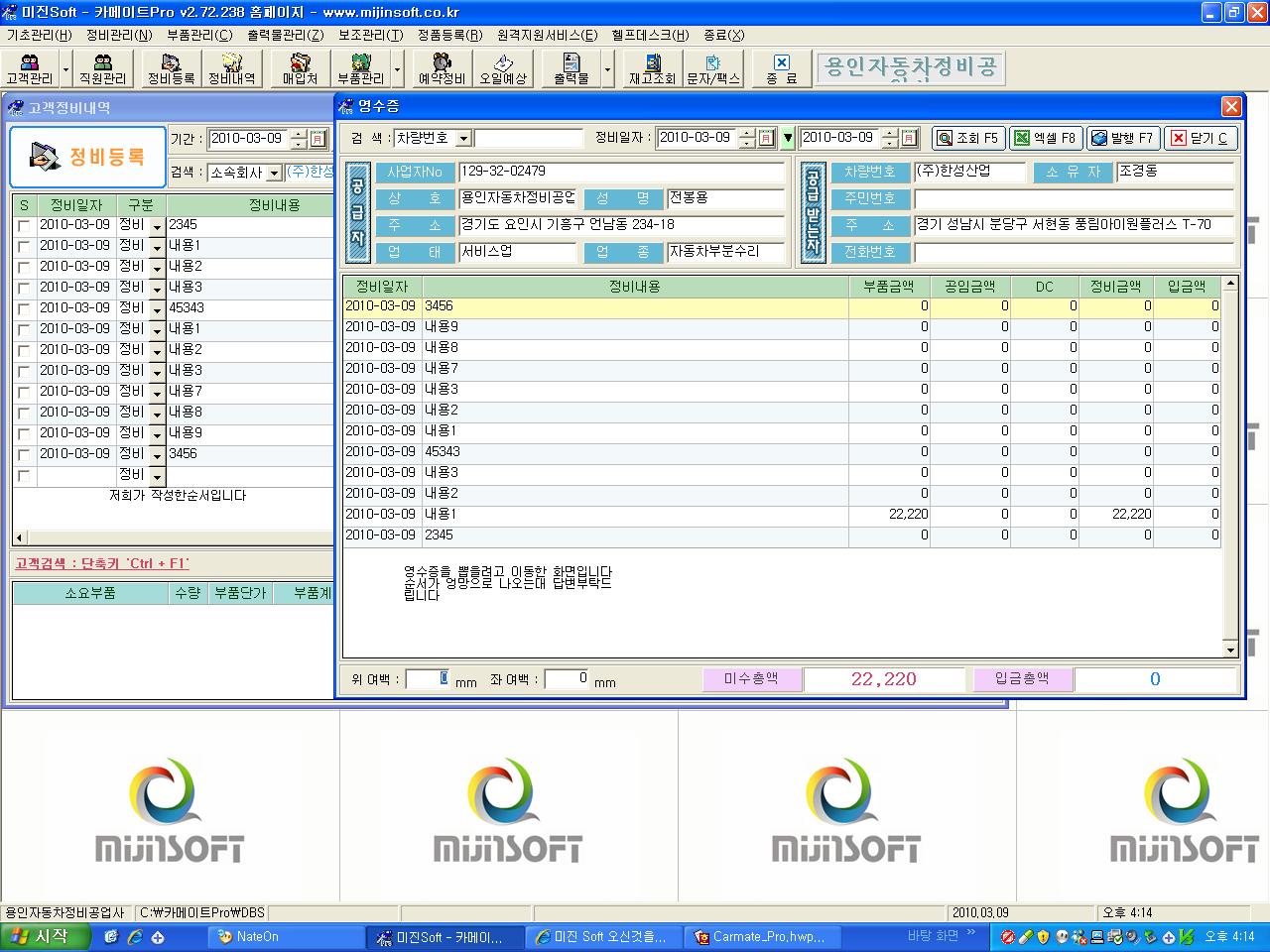Check the box for first 내용3 row
This screenshot has height=952, width=1270.
(24, 288)
